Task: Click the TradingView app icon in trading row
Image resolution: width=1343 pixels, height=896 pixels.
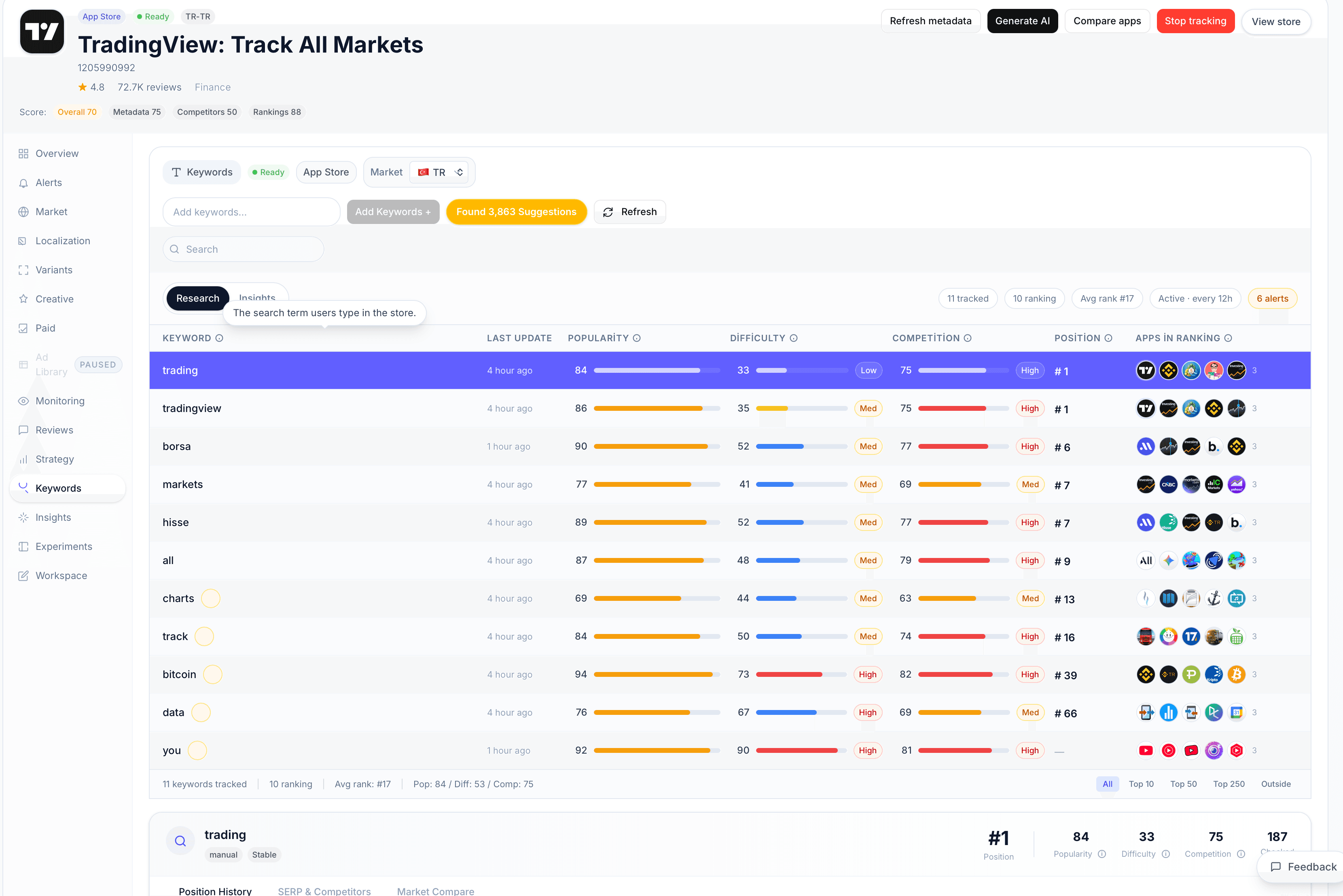Action: coord(1145,371)
